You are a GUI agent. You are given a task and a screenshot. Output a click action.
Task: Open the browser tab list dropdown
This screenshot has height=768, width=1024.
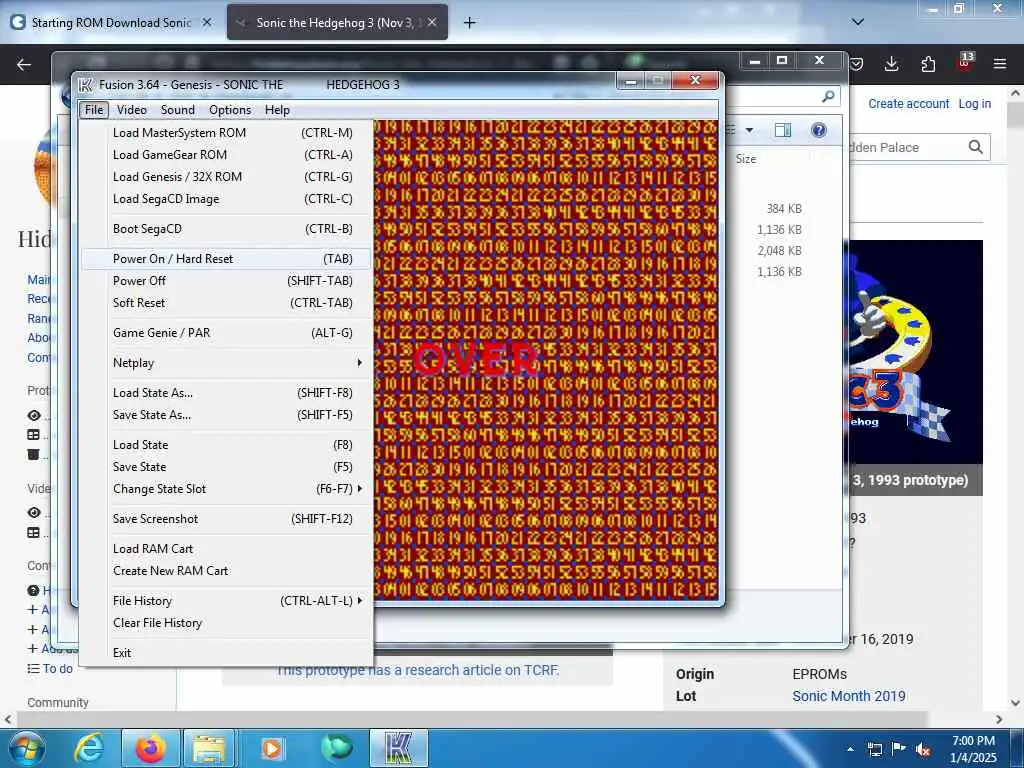tap(858, 22)
